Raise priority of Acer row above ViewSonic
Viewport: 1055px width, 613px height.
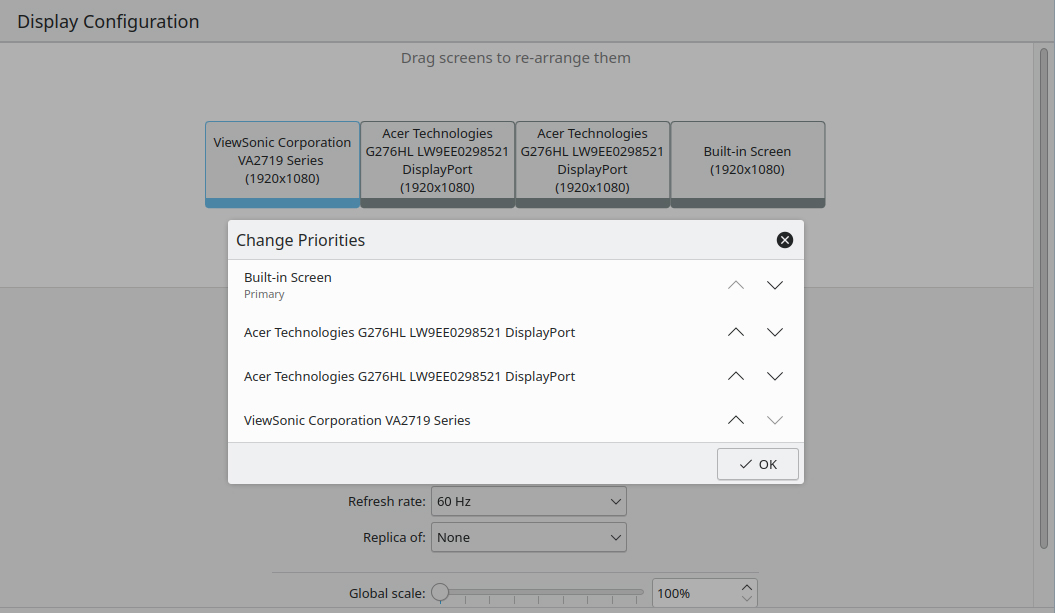click(x=736, y=376)
